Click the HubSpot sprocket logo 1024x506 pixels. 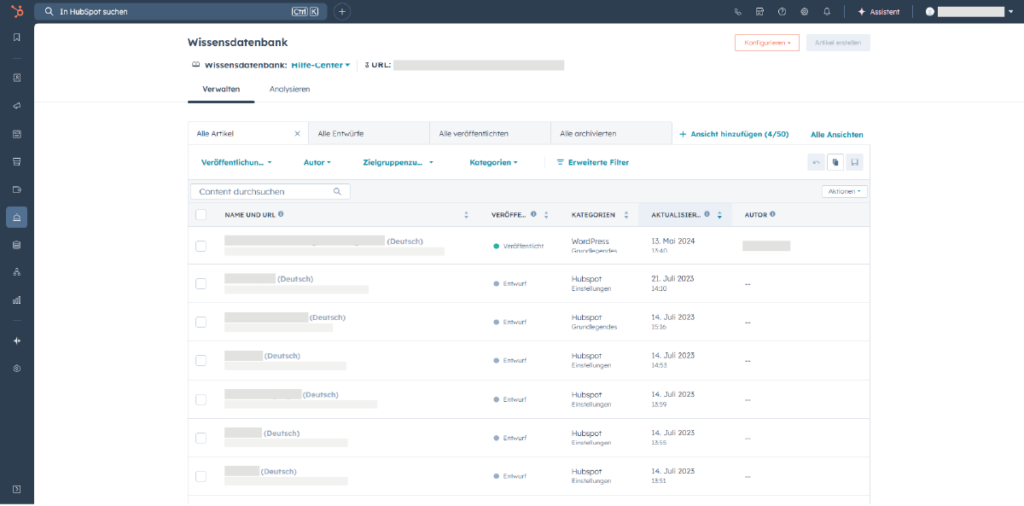coord(16,11)
